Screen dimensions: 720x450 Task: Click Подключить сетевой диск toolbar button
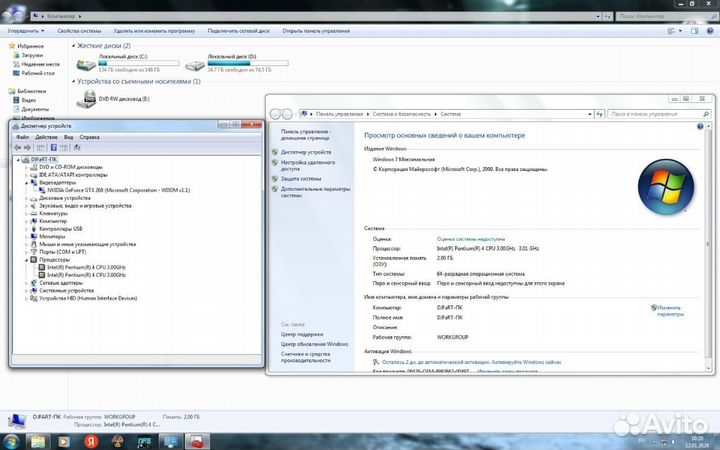tap(238, 31)
